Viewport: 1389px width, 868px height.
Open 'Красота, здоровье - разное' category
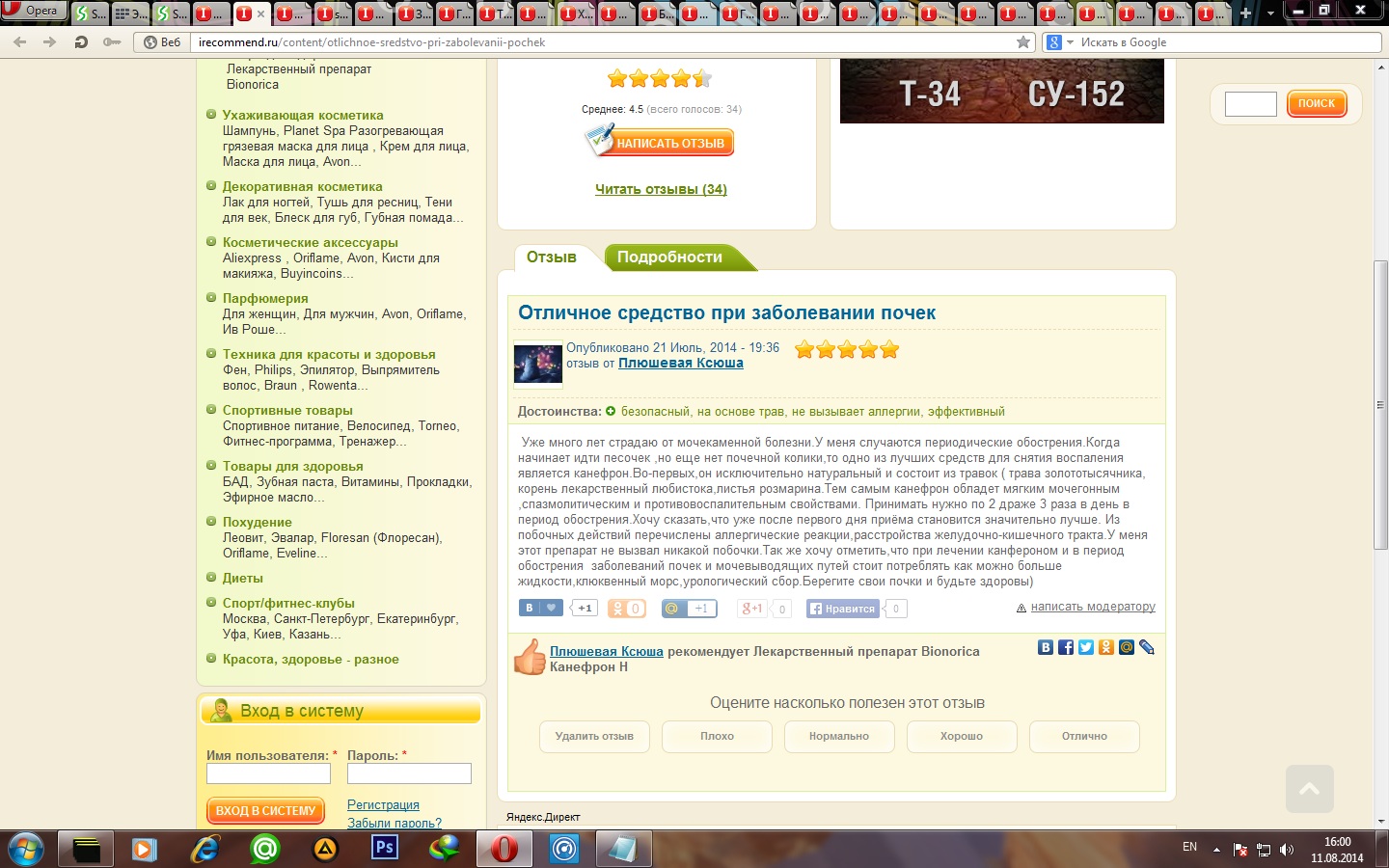[311, 659]
